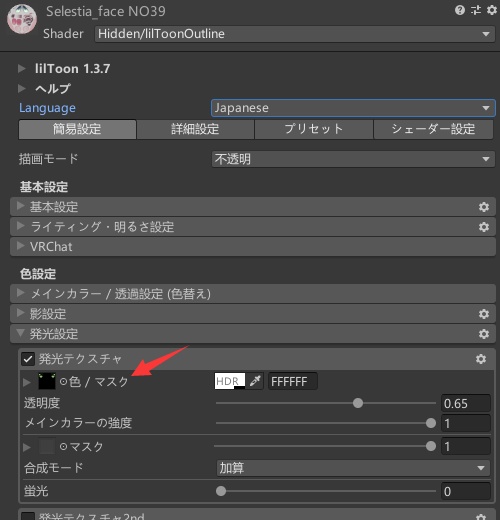Click the メインカラーの強度 slider
Image resolution: width=500 pixels, height=520 pixels.
(326, 423)
